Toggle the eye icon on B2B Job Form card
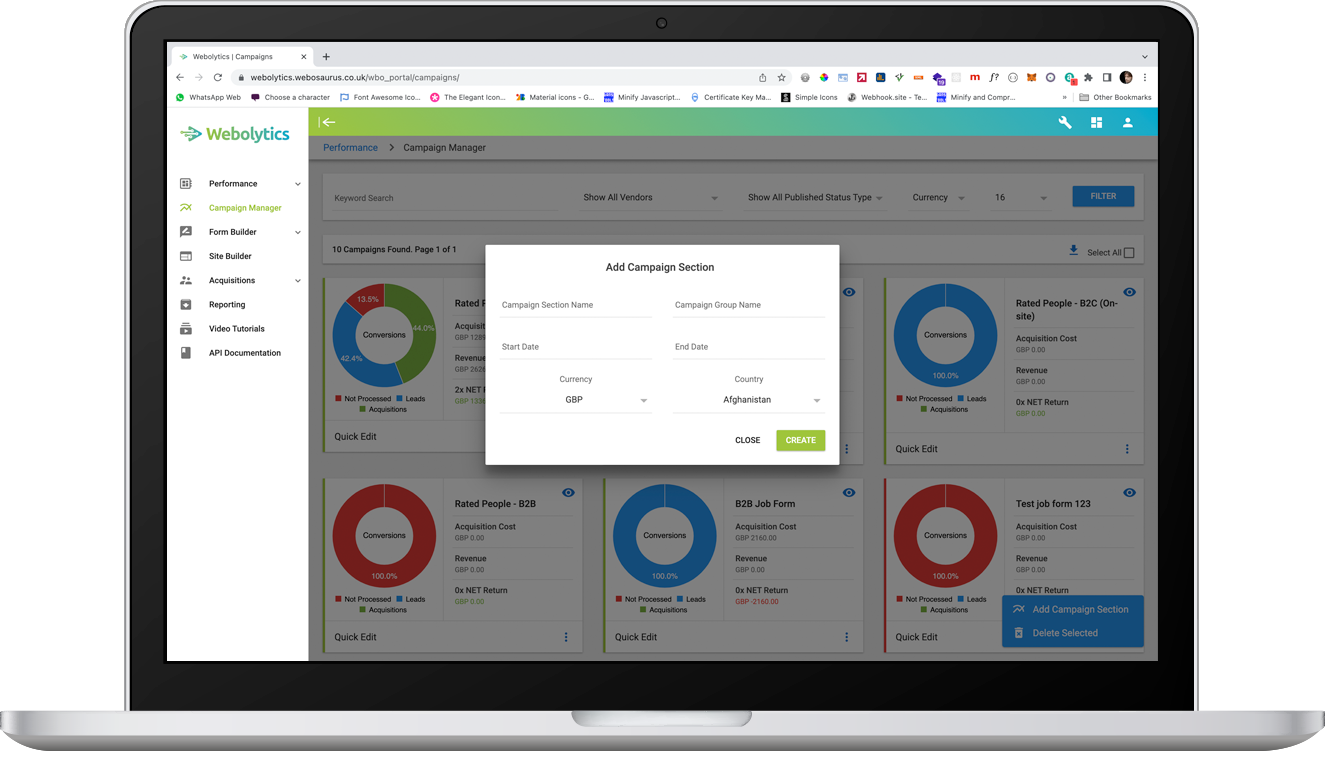This screenshot has width=1325, height=780. pos(849,492)
